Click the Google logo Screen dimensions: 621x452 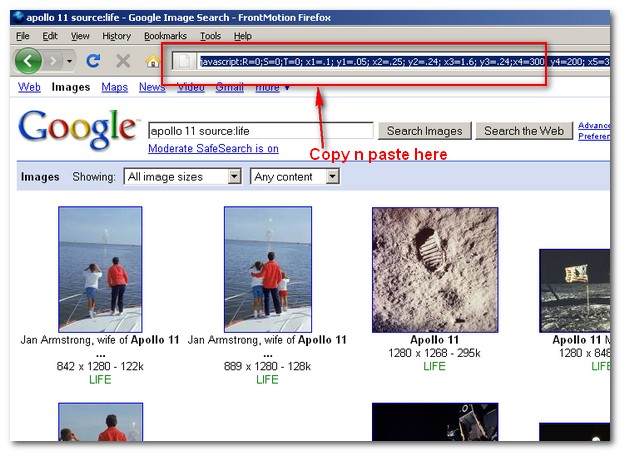pyautogui.click(x=78, y=129)
